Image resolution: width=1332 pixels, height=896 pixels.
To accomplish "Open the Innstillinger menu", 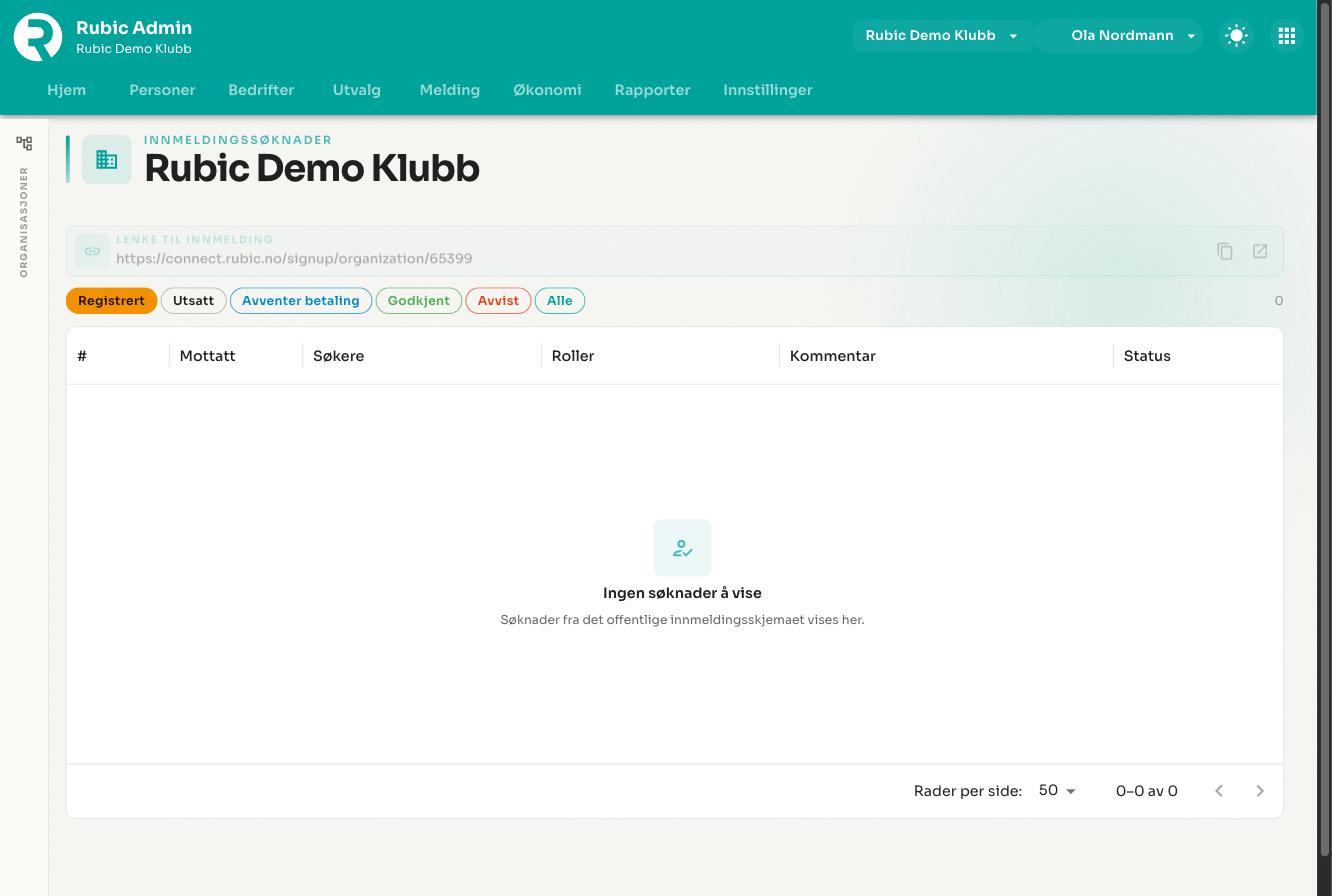I will pos(768,90).
